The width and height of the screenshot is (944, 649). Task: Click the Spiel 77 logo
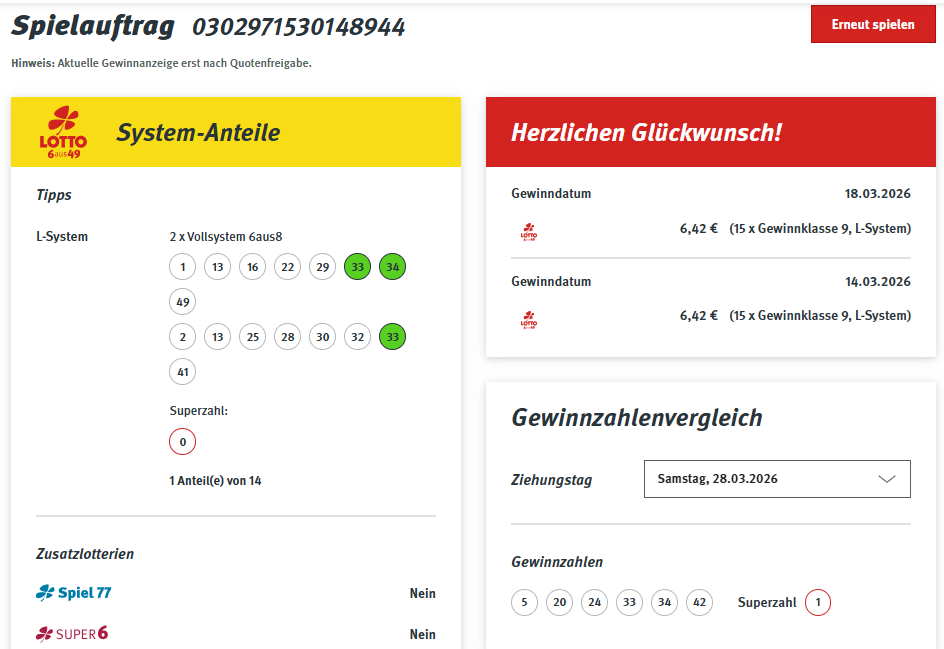(74, 593)
